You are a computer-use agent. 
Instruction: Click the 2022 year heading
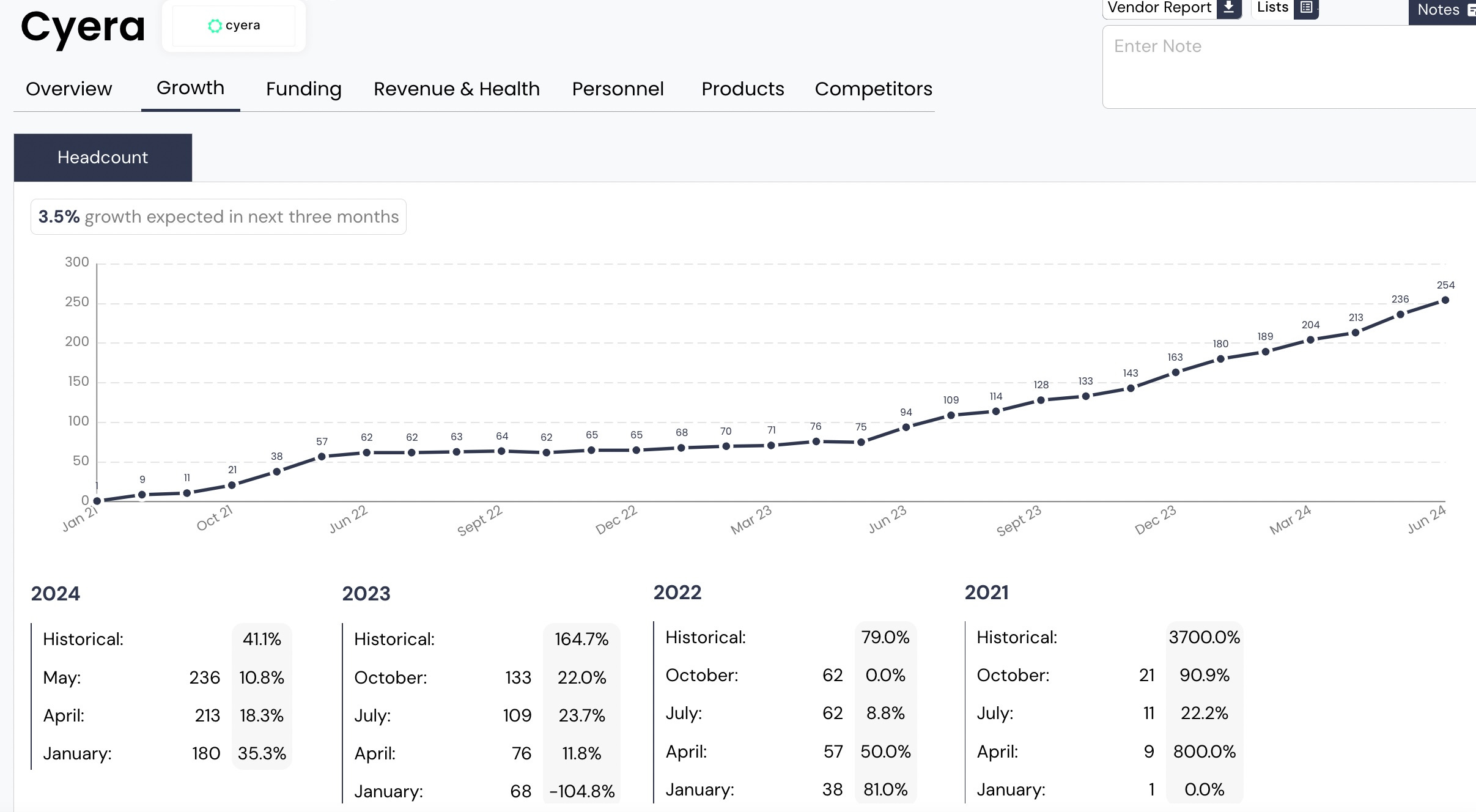677,592
